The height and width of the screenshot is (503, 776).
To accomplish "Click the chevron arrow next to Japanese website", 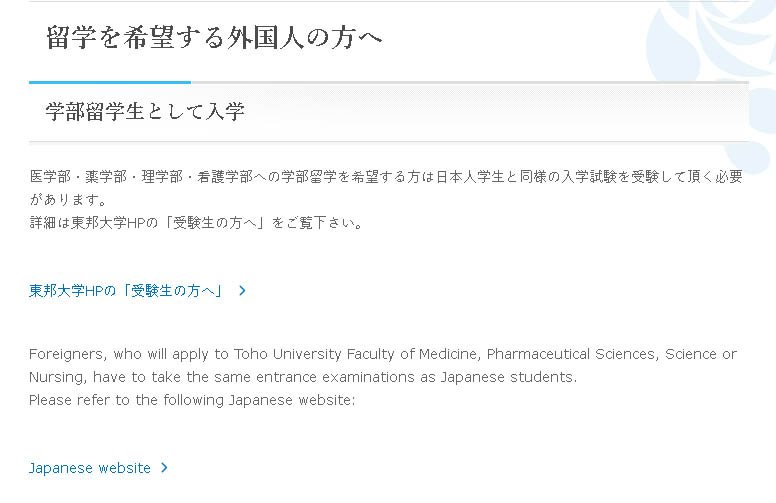I will 164,467.
